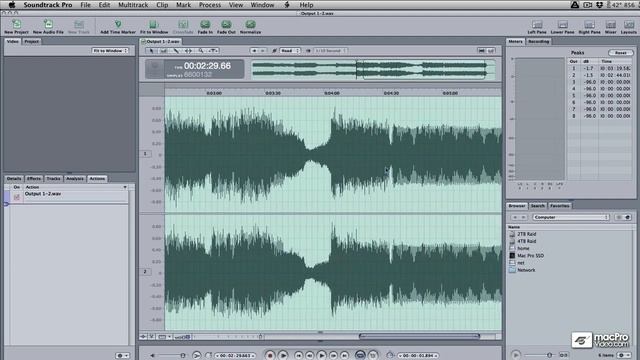Click the Go to Beginning transport button
The image size is (640, 360).
coord(299,356)
